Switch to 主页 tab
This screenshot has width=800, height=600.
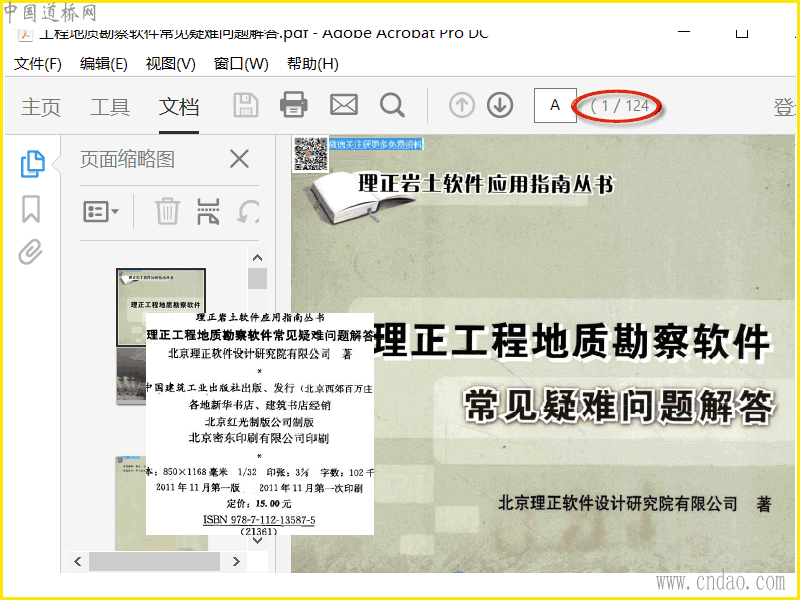(x=41, y=107)
